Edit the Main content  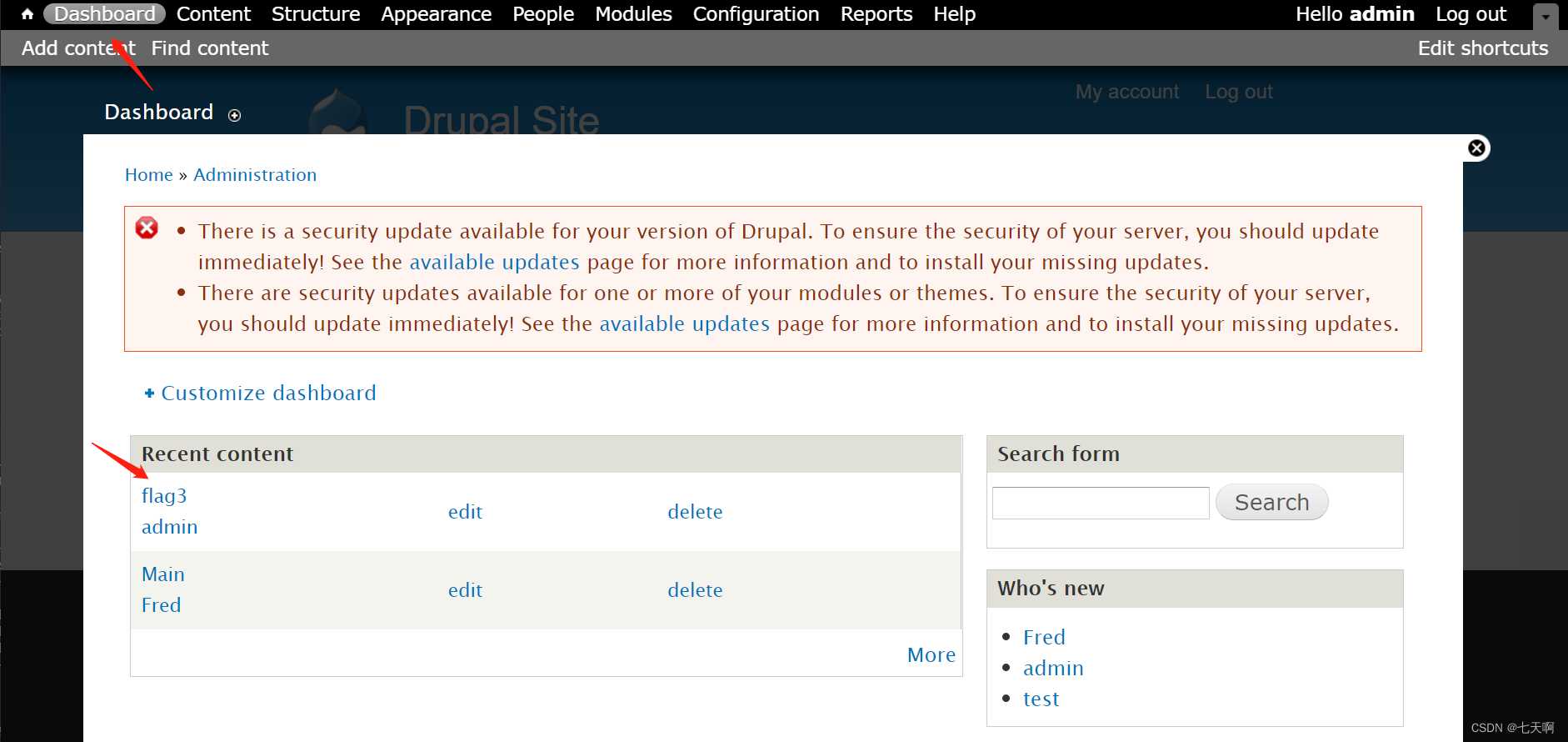coord(465,590)
